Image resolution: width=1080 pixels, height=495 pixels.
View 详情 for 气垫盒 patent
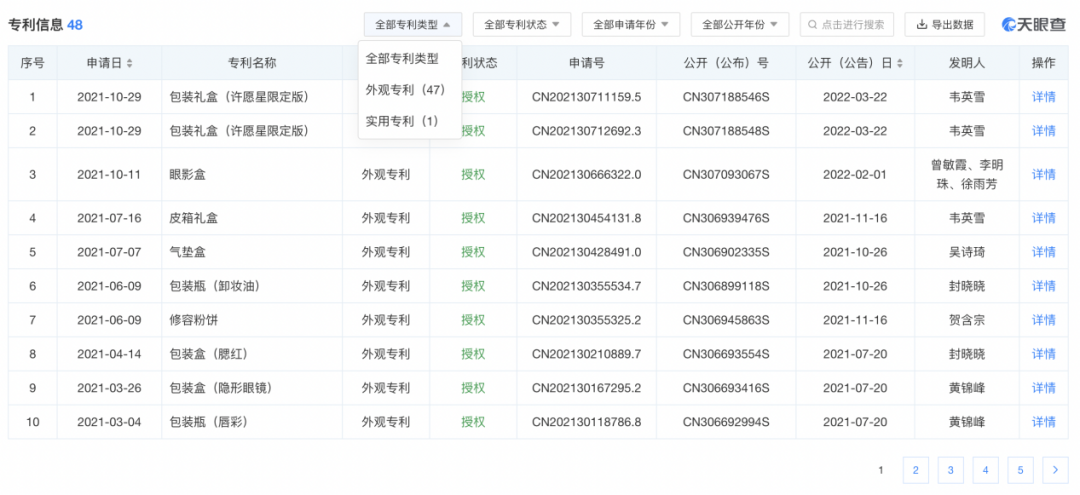1043,252
